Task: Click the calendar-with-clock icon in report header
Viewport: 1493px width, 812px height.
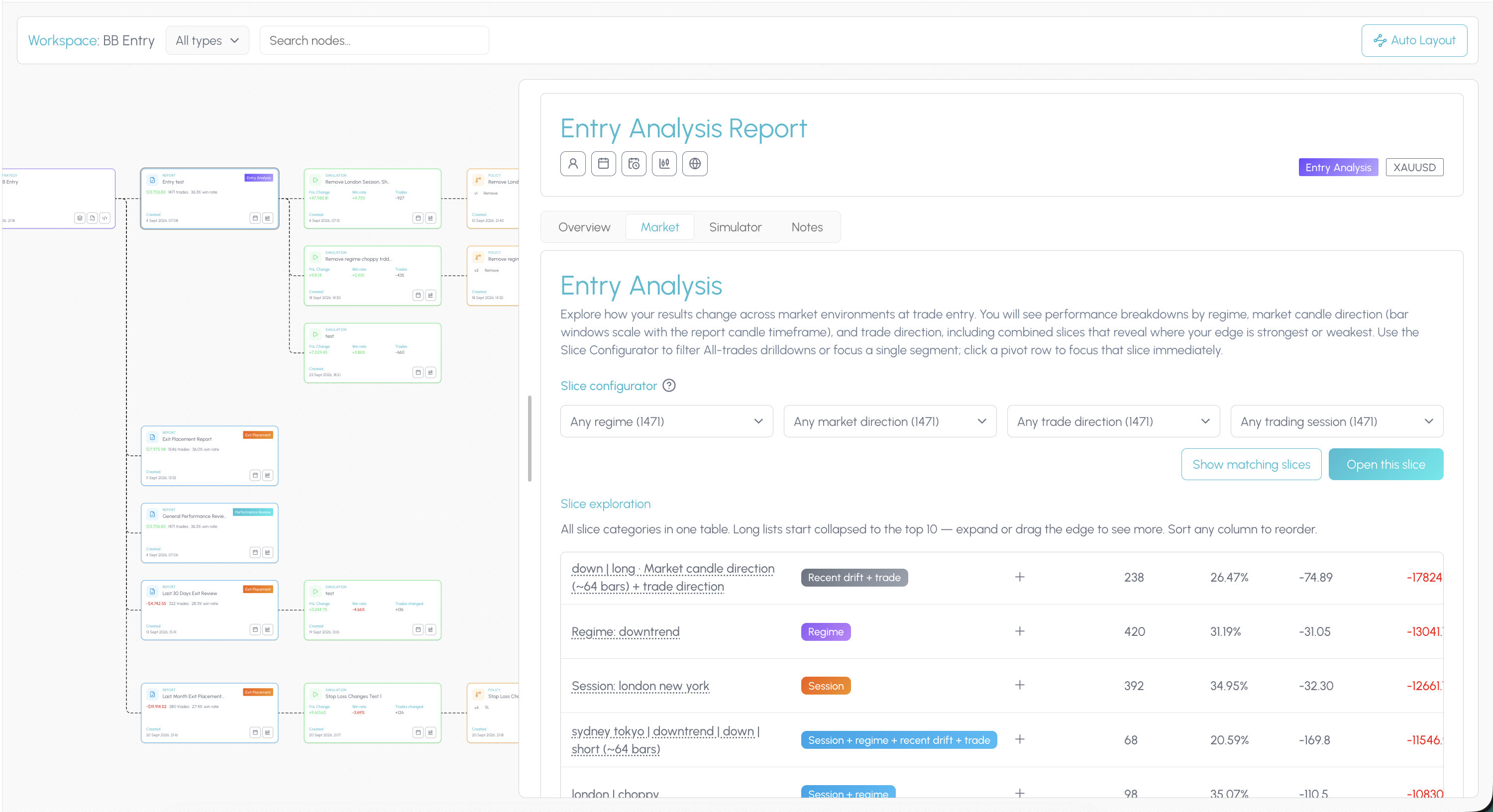Action: 634,163
